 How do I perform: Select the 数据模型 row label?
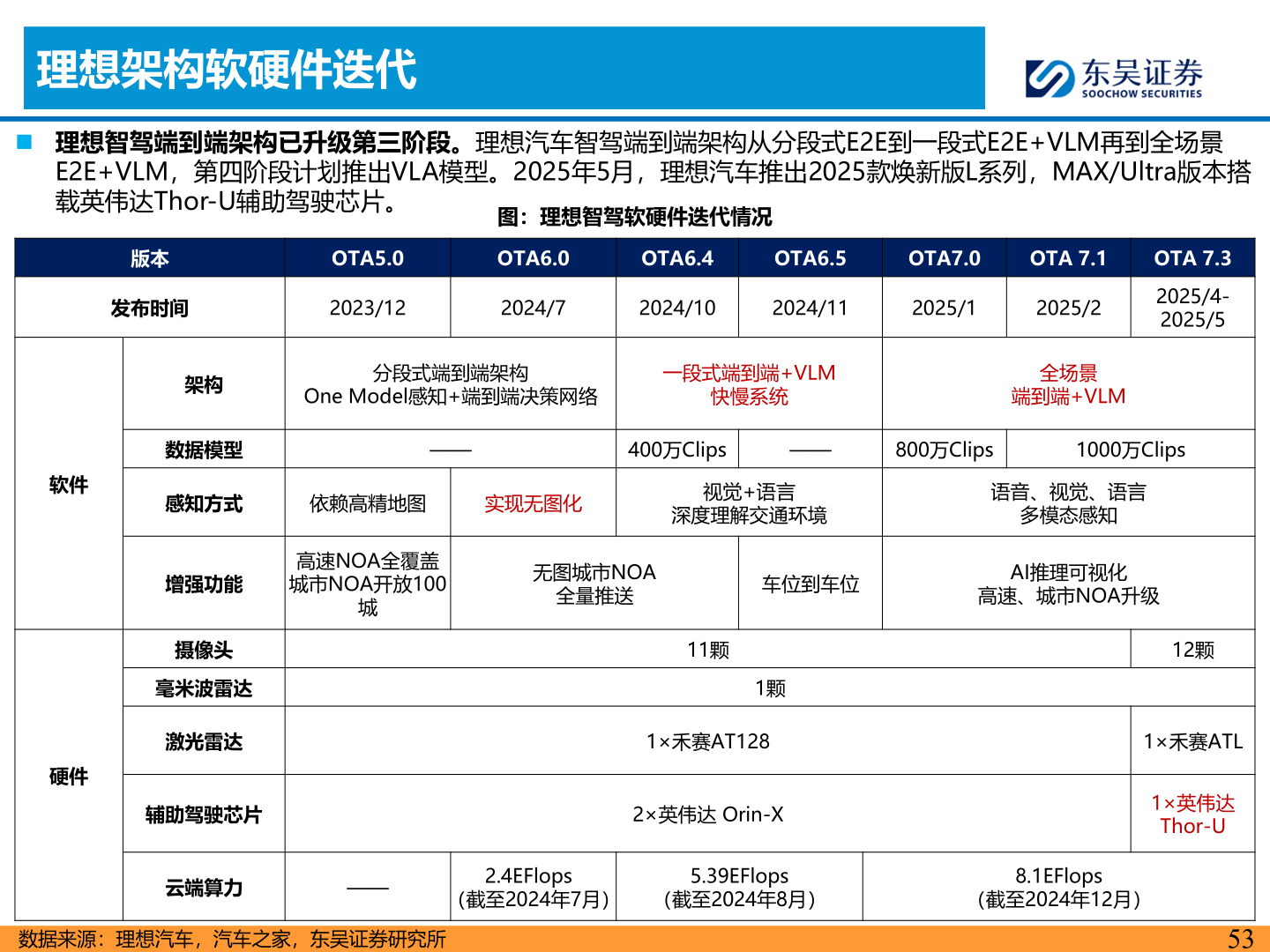click(204, 450)
